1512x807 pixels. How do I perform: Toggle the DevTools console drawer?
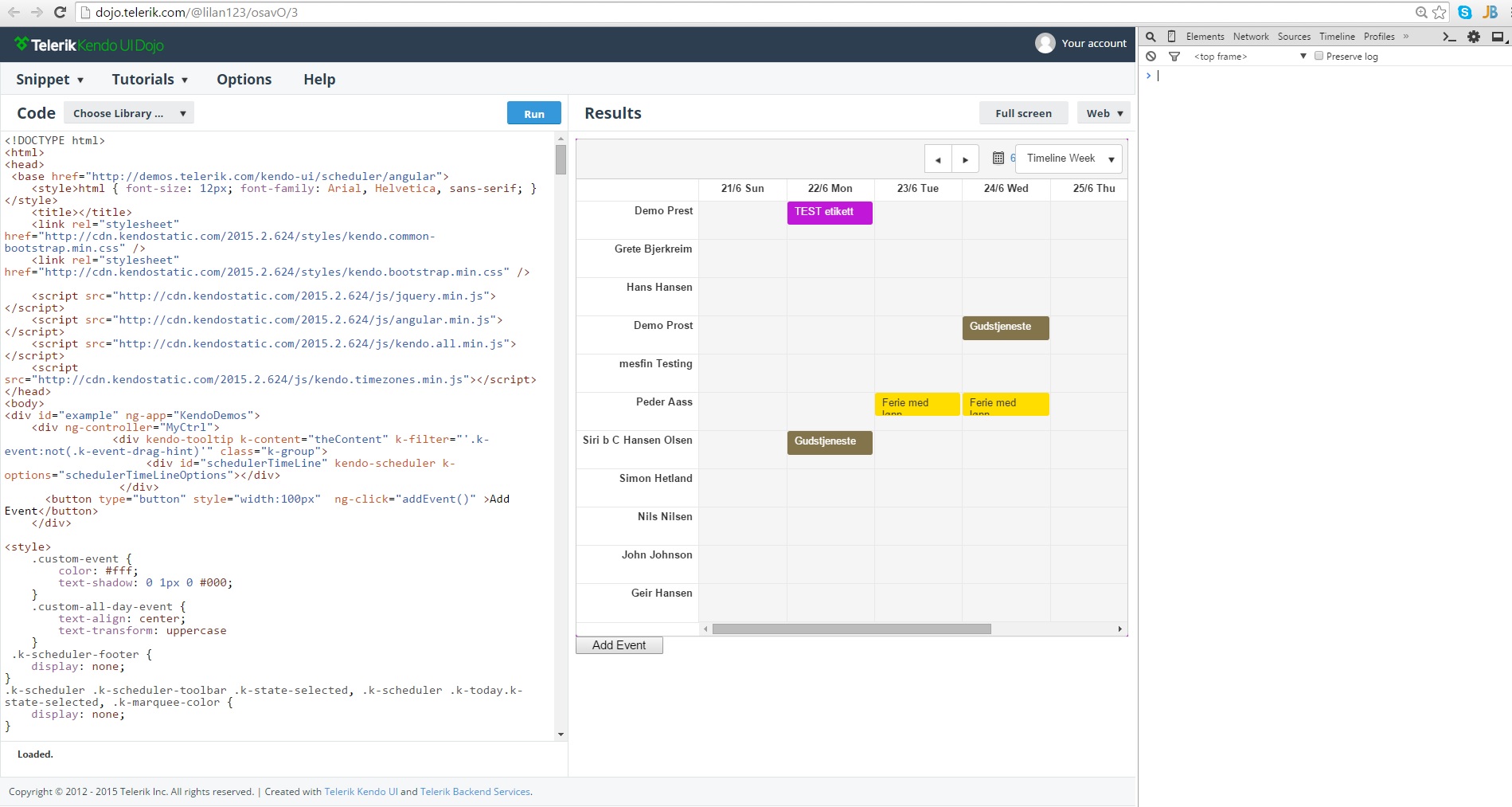[1449, 37]
